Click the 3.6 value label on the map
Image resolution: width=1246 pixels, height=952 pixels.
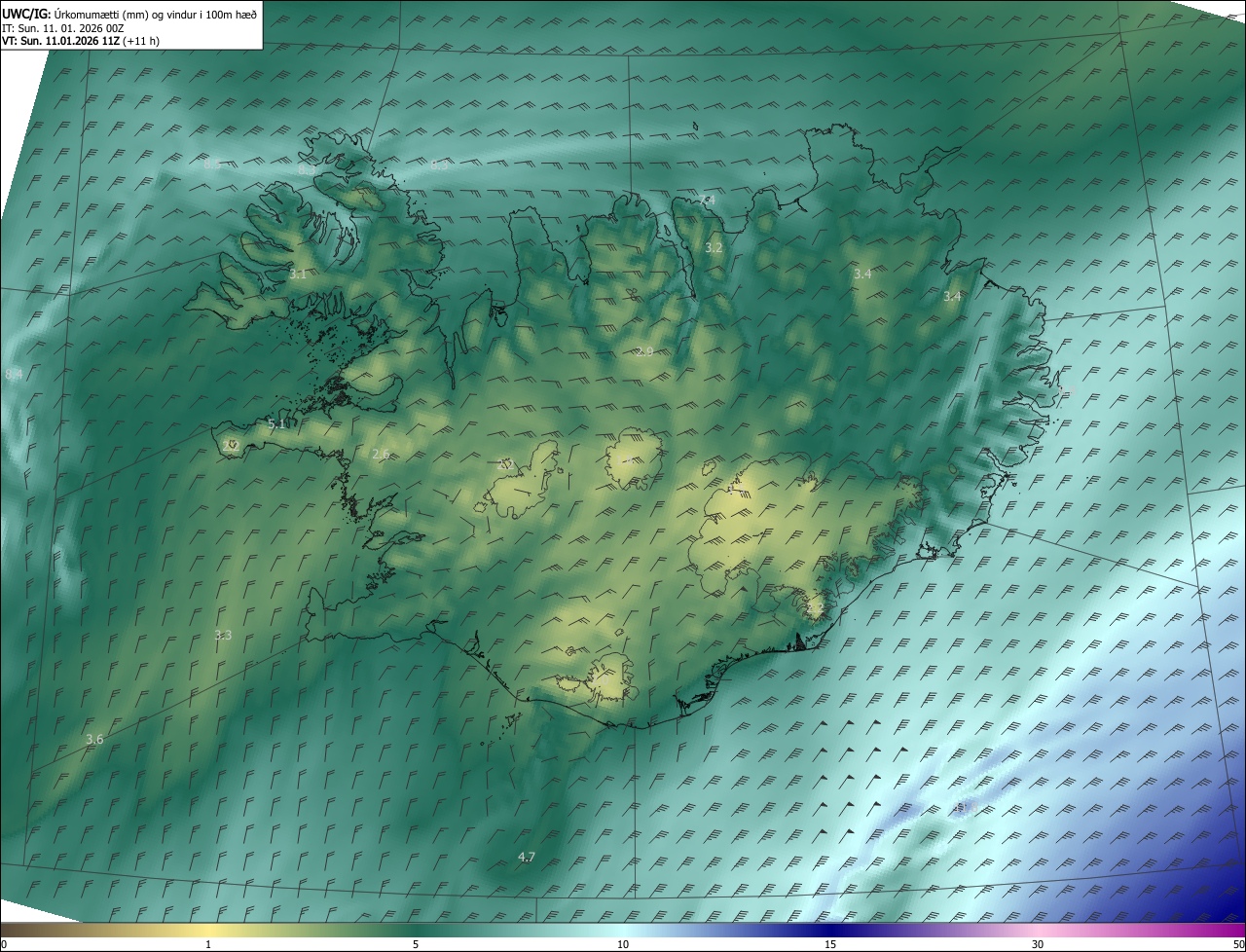[x=94, y=740]
